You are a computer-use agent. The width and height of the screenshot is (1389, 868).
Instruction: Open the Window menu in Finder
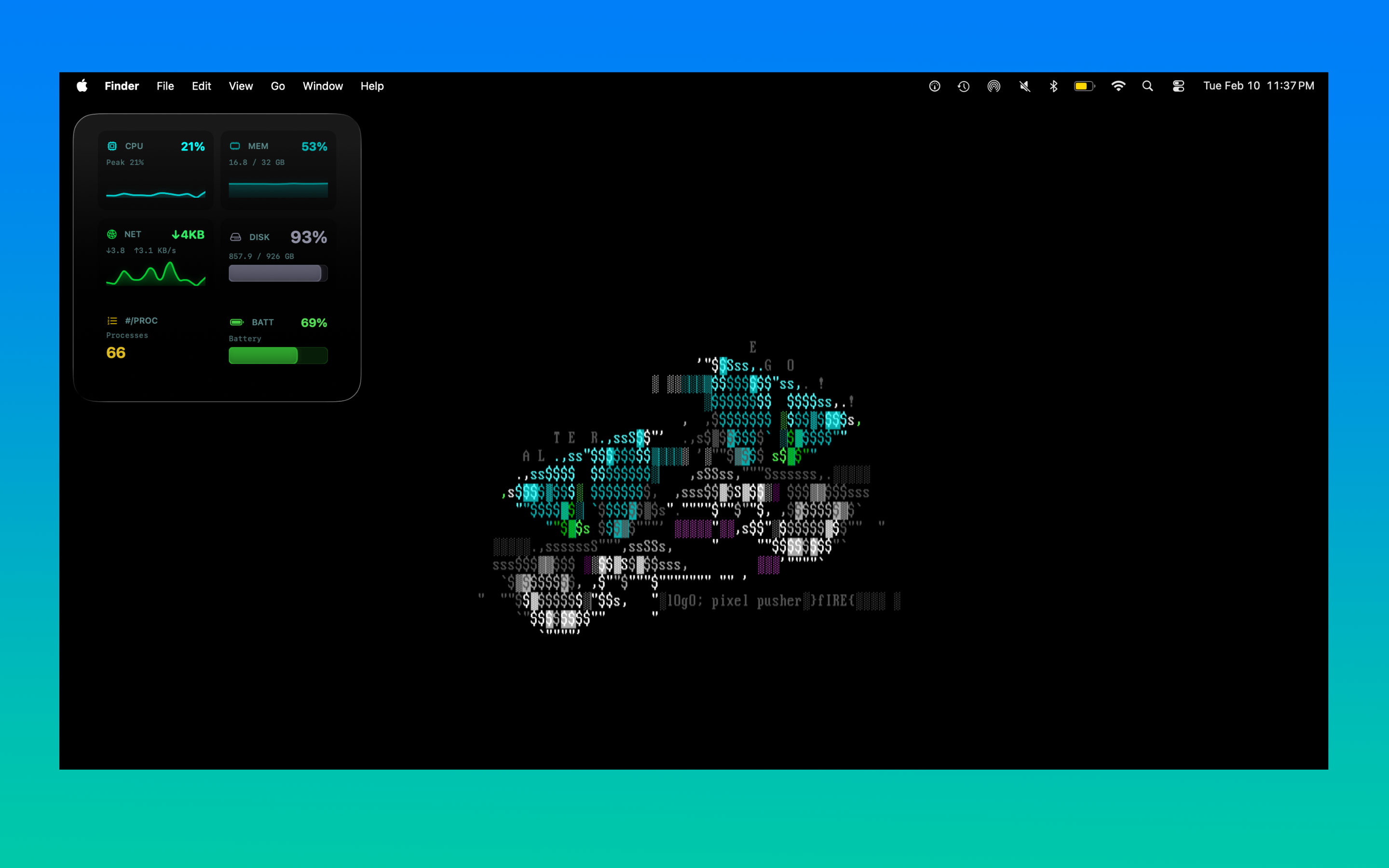[323, 85]
